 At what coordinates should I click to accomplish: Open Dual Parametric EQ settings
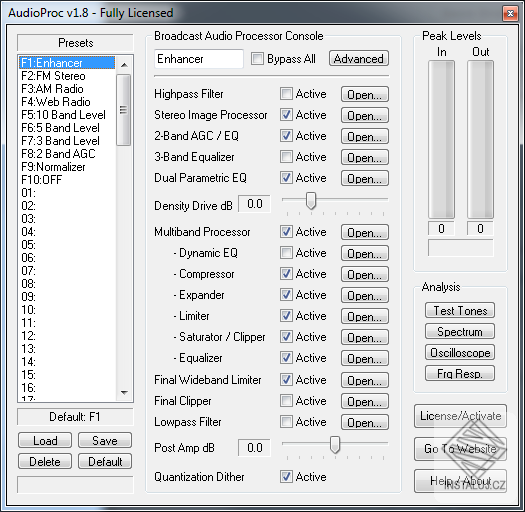pyautogui.click(x=365, y=178)
